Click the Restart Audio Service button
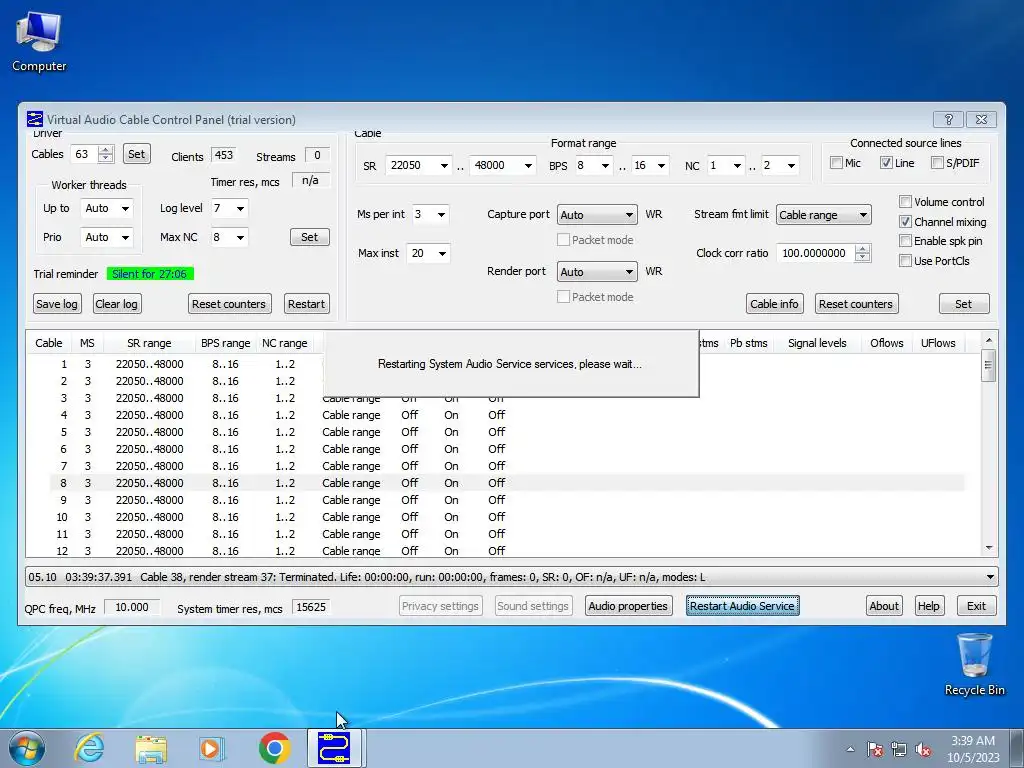This screenshot has width=1024, height=768. [743, 606]
